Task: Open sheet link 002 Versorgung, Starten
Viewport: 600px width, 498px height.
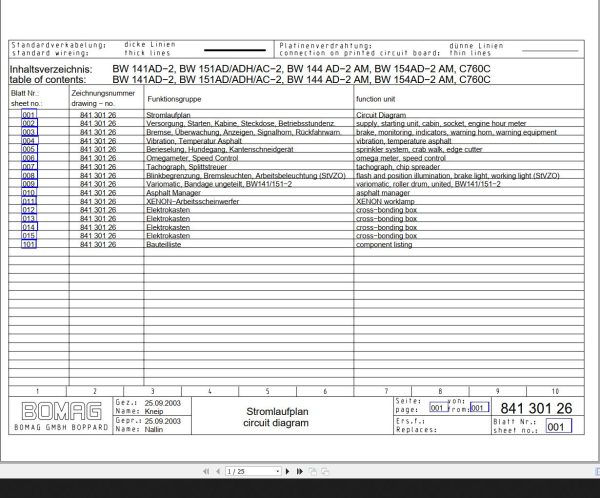Action: (29, 123)
